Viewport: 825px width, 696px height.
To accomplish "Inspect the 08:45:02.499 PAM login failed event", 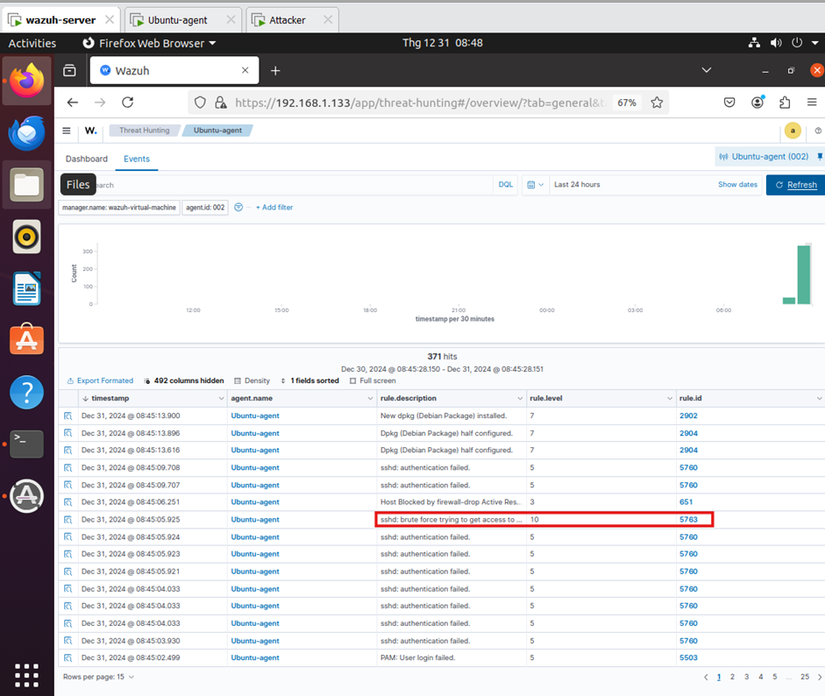I will tap(68, 658).
